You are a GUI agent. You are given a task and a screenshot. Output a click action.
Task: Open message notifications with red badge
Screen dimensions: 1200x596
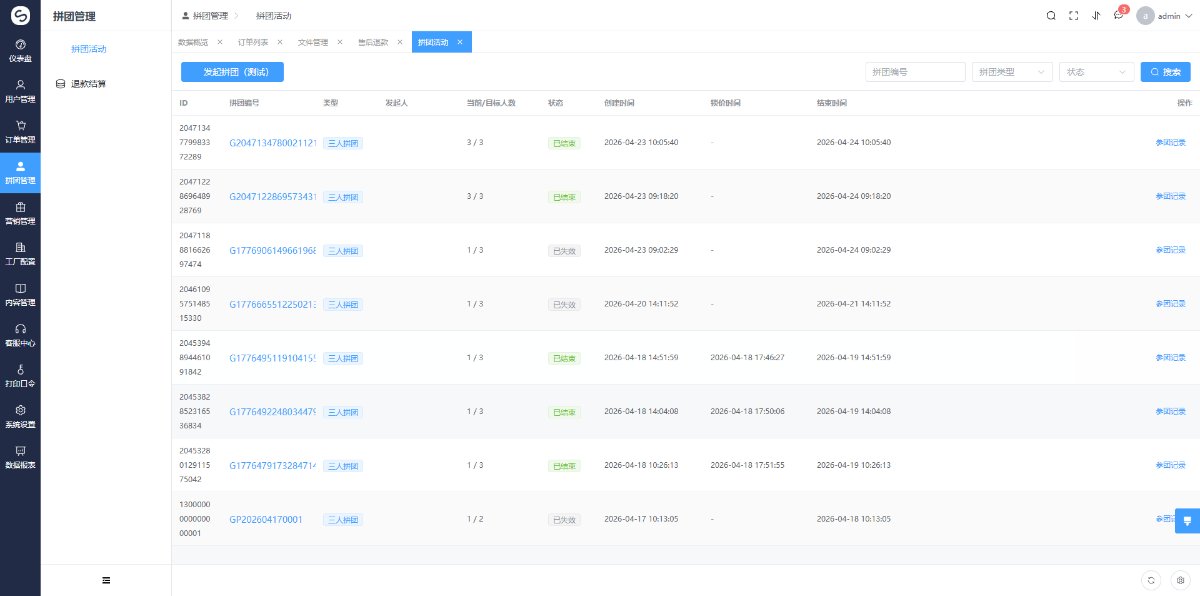(1120, 15)
